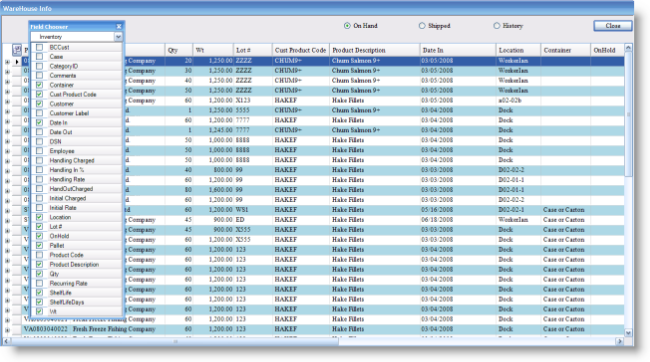Enable the Case field checkbox
The height and width of the screenshot is (362, 650).
coord(39,57)
